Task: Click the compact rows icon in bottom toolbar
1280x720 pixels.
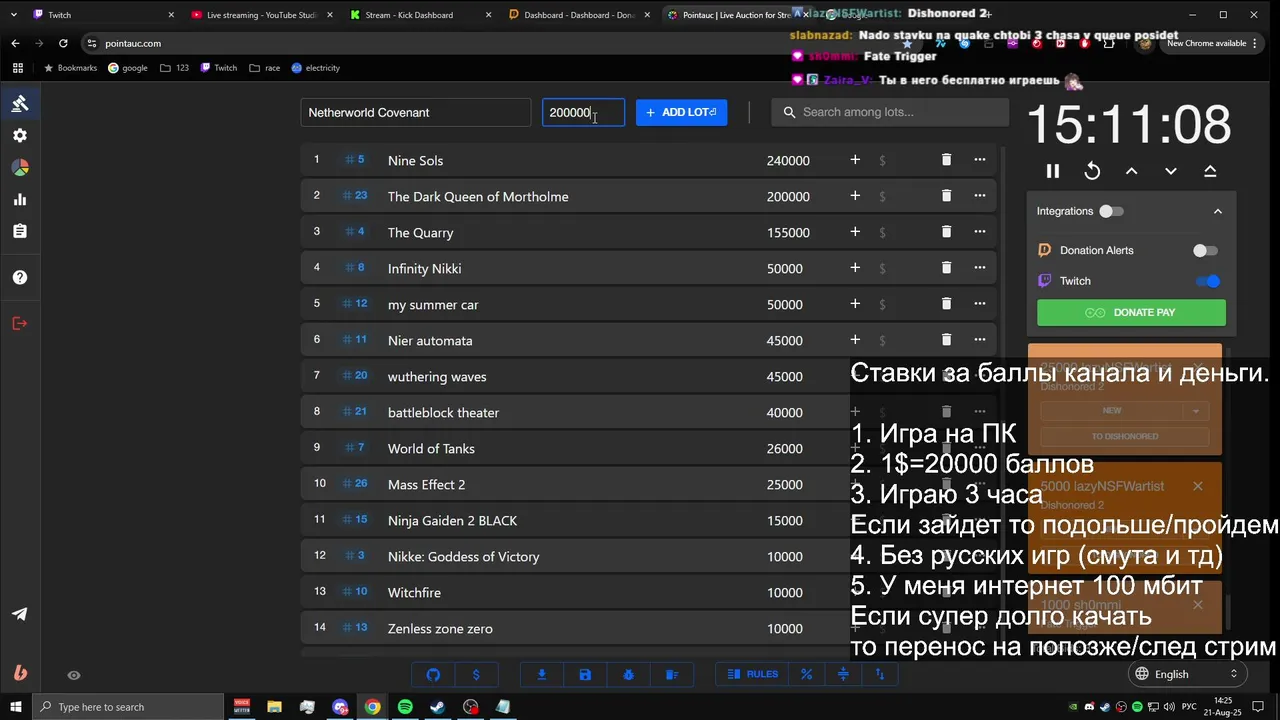Action: pos(843,674)
